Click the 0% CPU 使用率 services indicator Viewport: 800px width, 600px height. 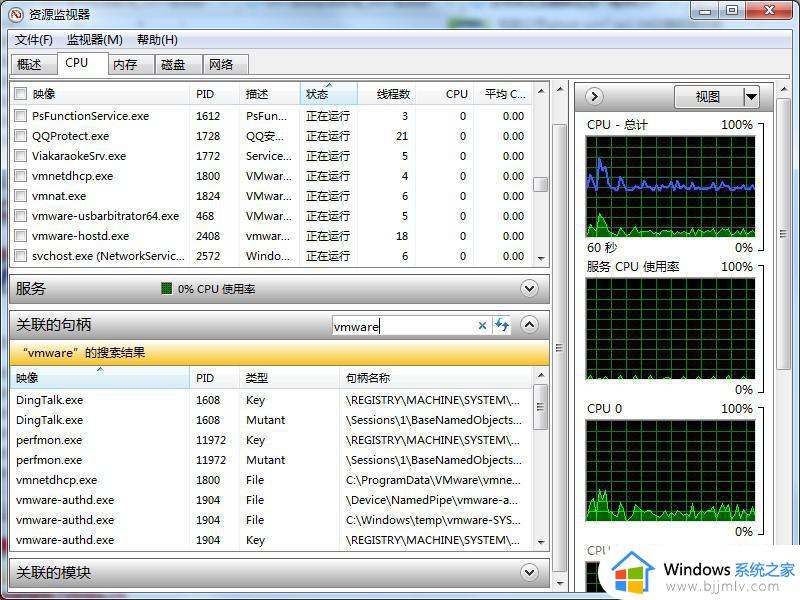pos(208,289)
